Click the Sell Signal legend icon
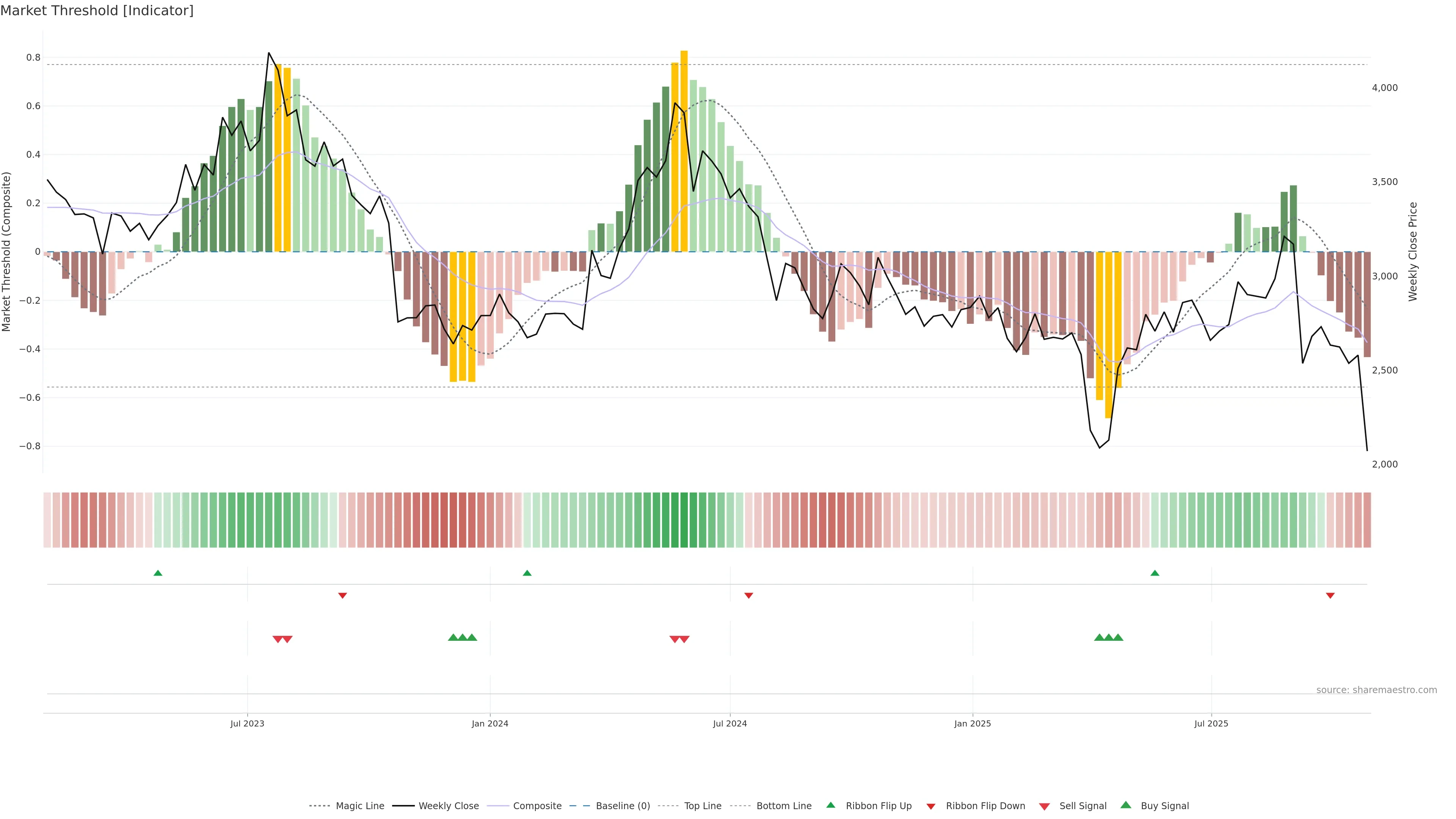 point(1045,806)
